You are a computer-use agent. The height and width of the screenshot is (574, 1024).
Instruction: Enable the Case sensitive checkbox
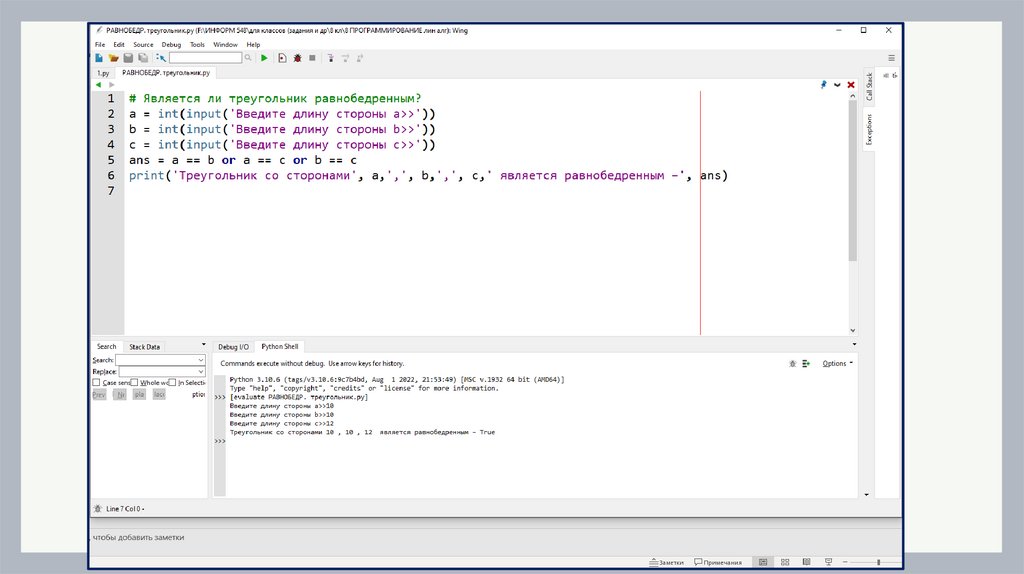pos(96,382)
